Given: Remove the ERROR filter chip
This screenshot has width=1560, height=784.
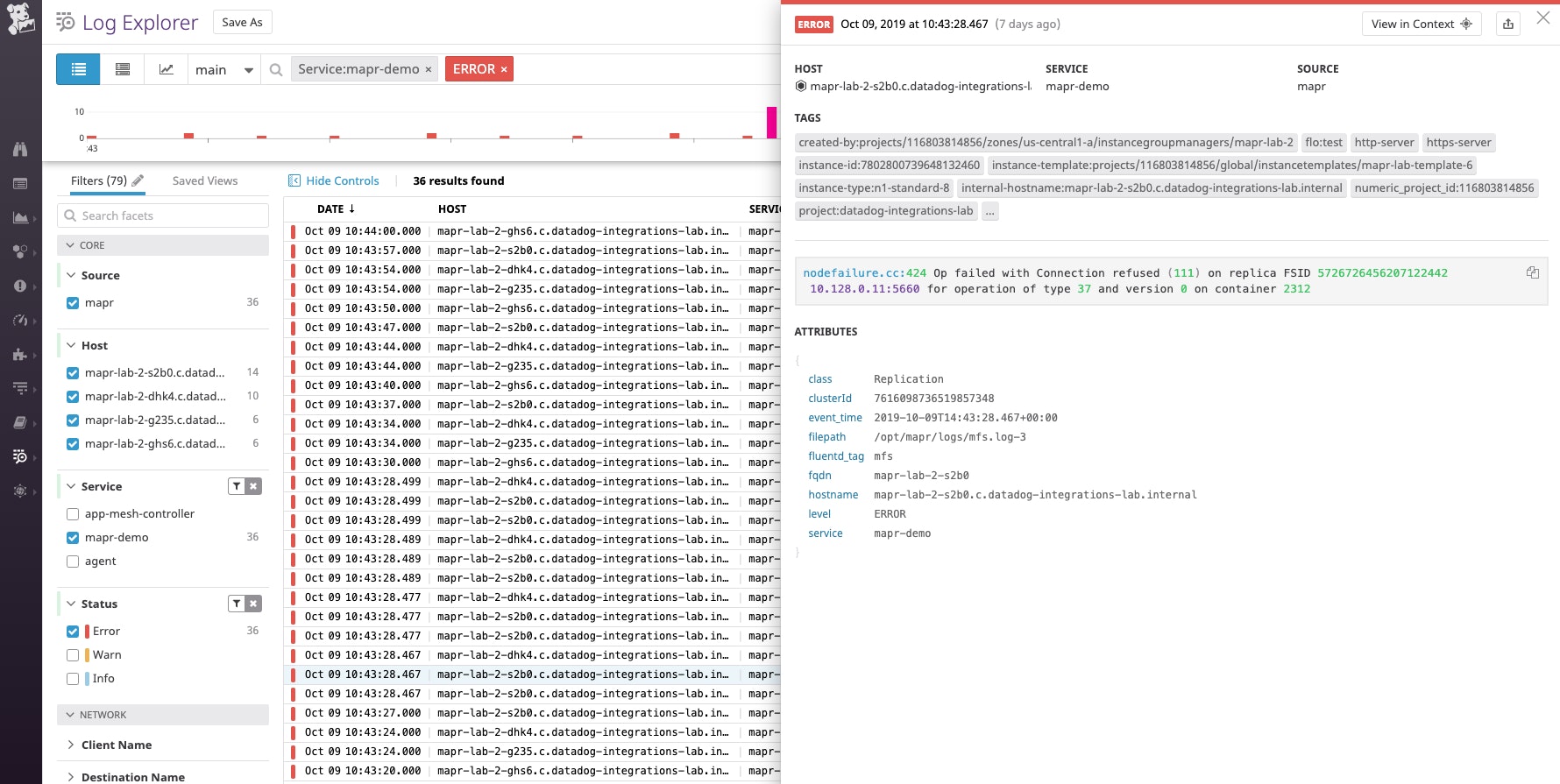Looking at the screenshot, I should point(504,69).
